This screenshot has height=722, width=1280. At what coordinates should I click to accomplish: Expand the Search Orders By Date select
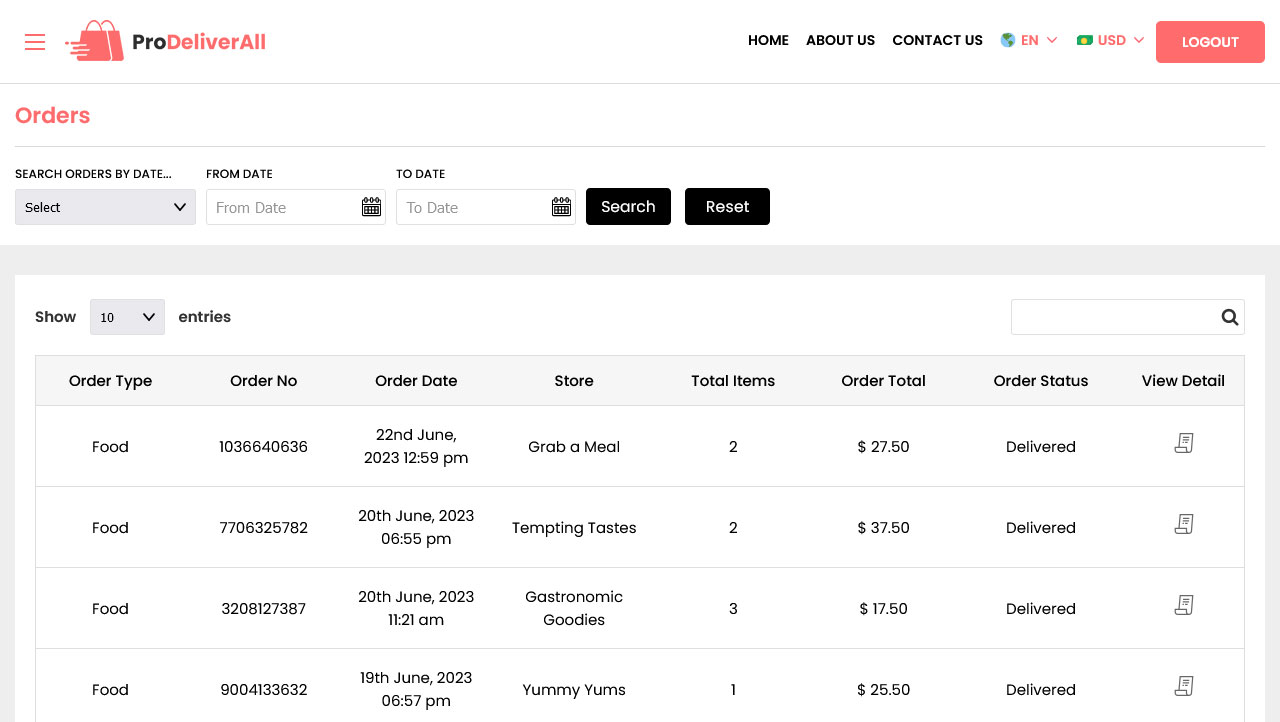tap(105, 207)
